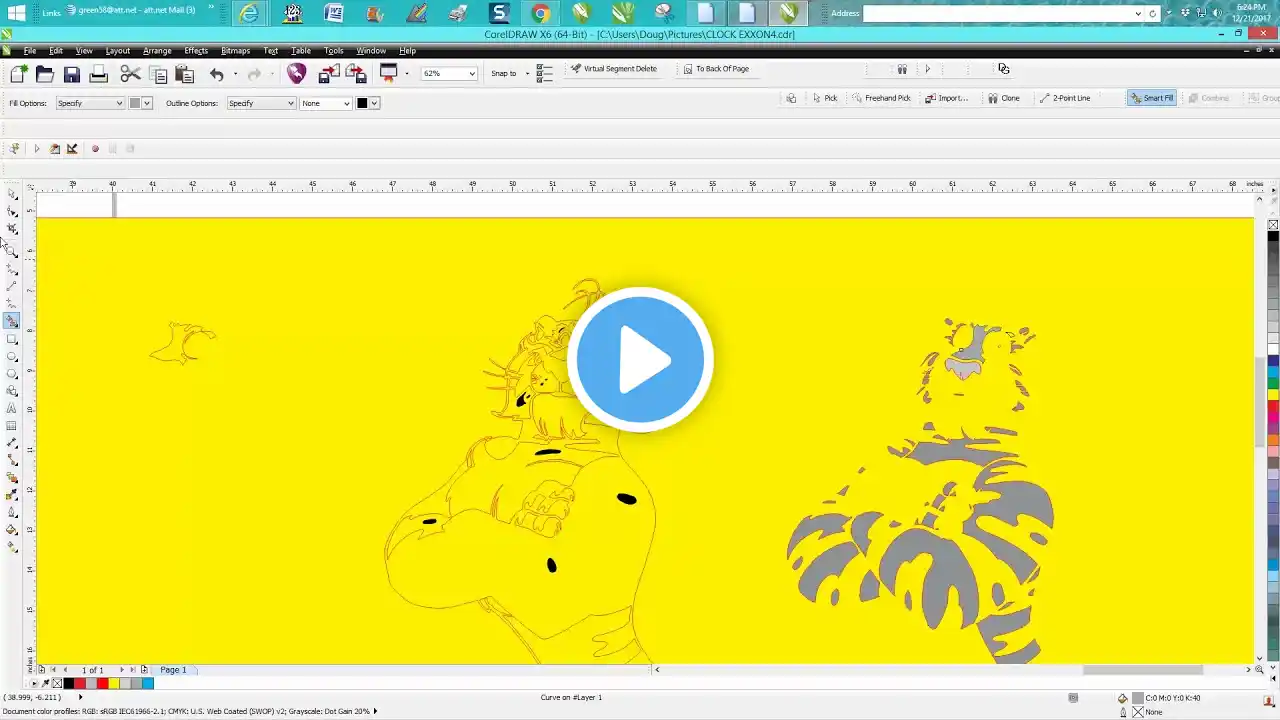Open the Layout menu
The height and width of the screenshot is (720, 1280).
coord(118,51)
